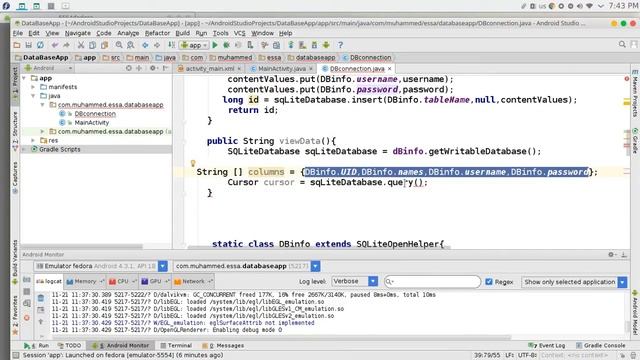Select MainActivity in the project tree
The width and height of the screenshot is (640, 360).
point(92,122)
